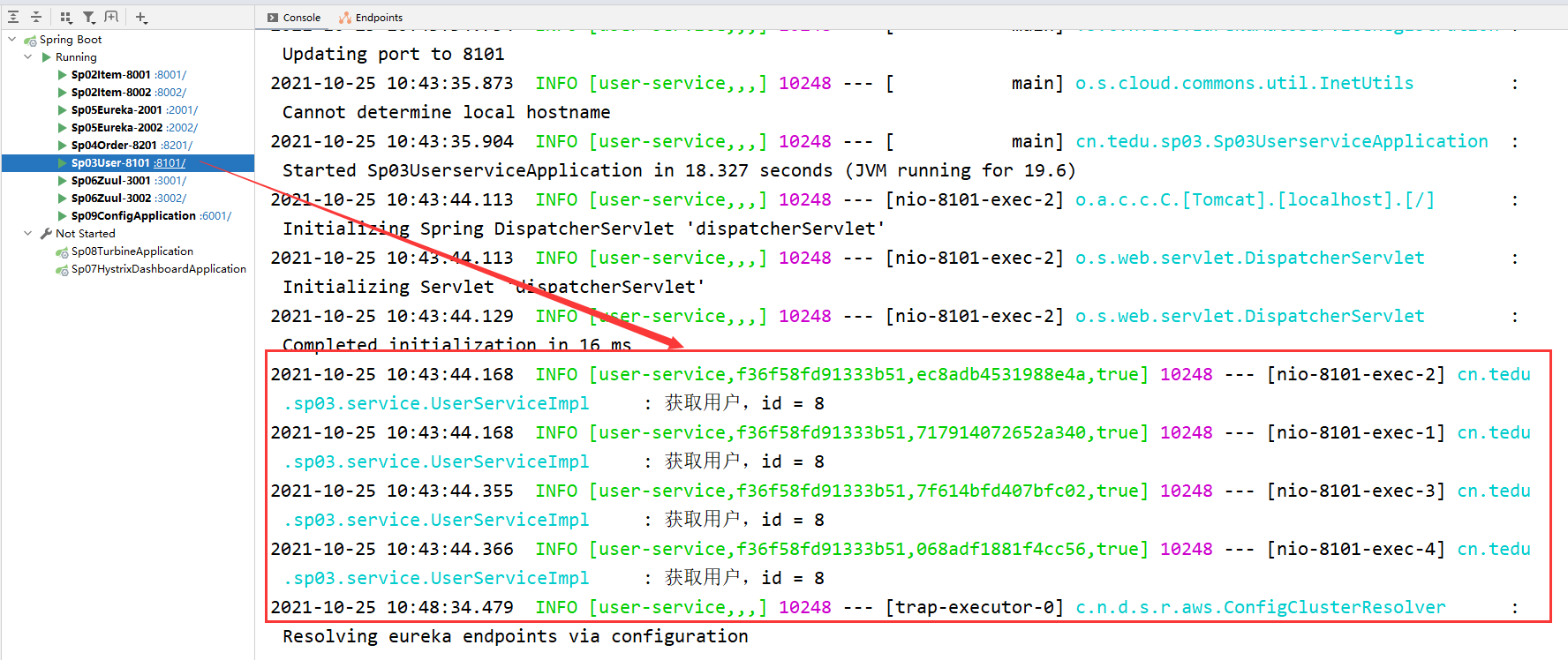Image resolution: width=1568 pixels, height=660 pixels.
Task: Click the Collapse All toolbar icon
Action: point(36,17)
